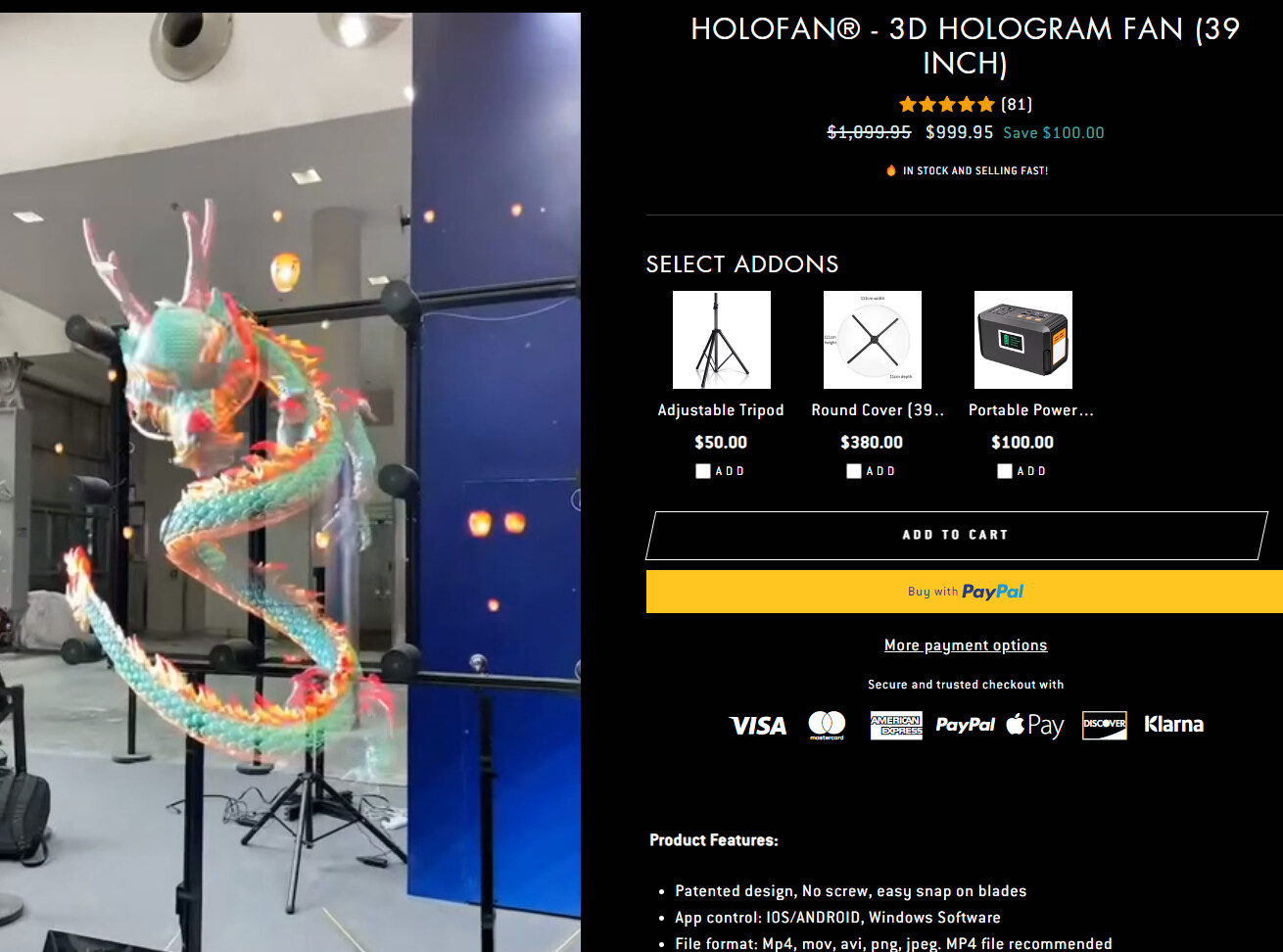Screen dimensions: 1283x952
Task: Click the Klarna logo
Action: coord(1173,725)
